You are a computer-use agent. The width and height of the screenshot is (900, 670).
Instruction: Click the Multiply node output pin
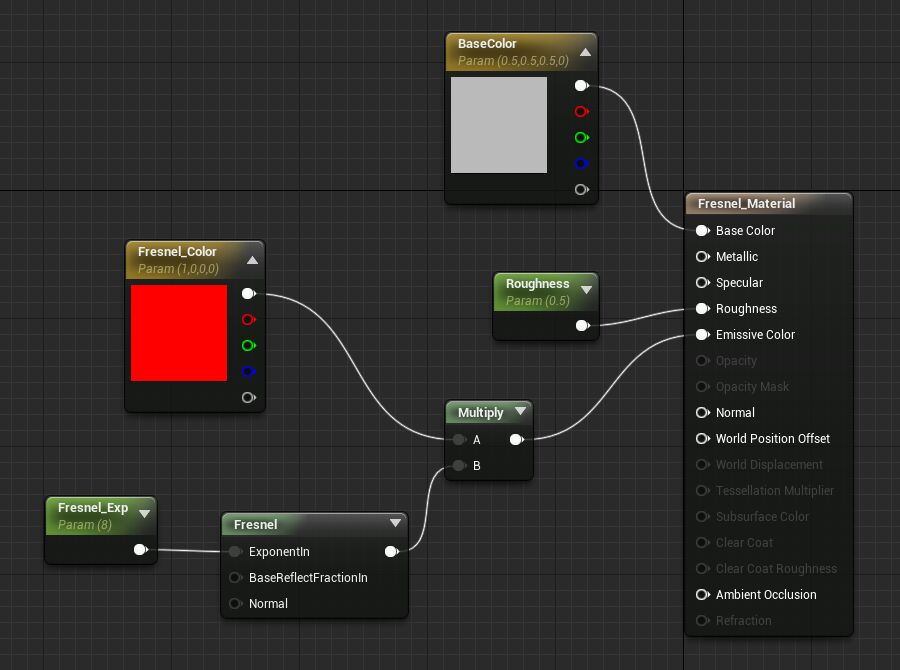click(516, 439)
